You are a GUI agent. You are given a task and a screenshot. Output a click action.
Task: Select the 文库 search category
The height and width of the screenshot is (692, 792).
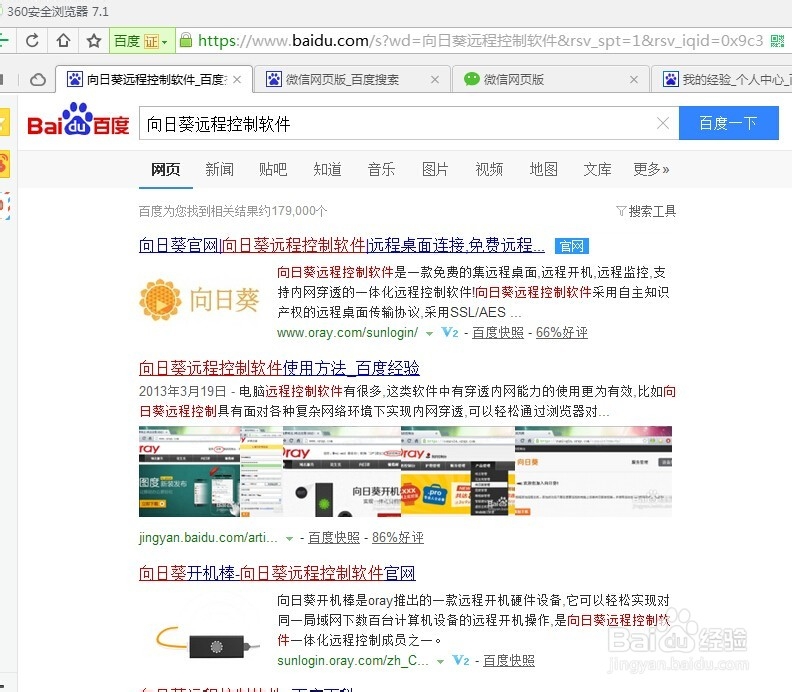[x=598, y=169]
